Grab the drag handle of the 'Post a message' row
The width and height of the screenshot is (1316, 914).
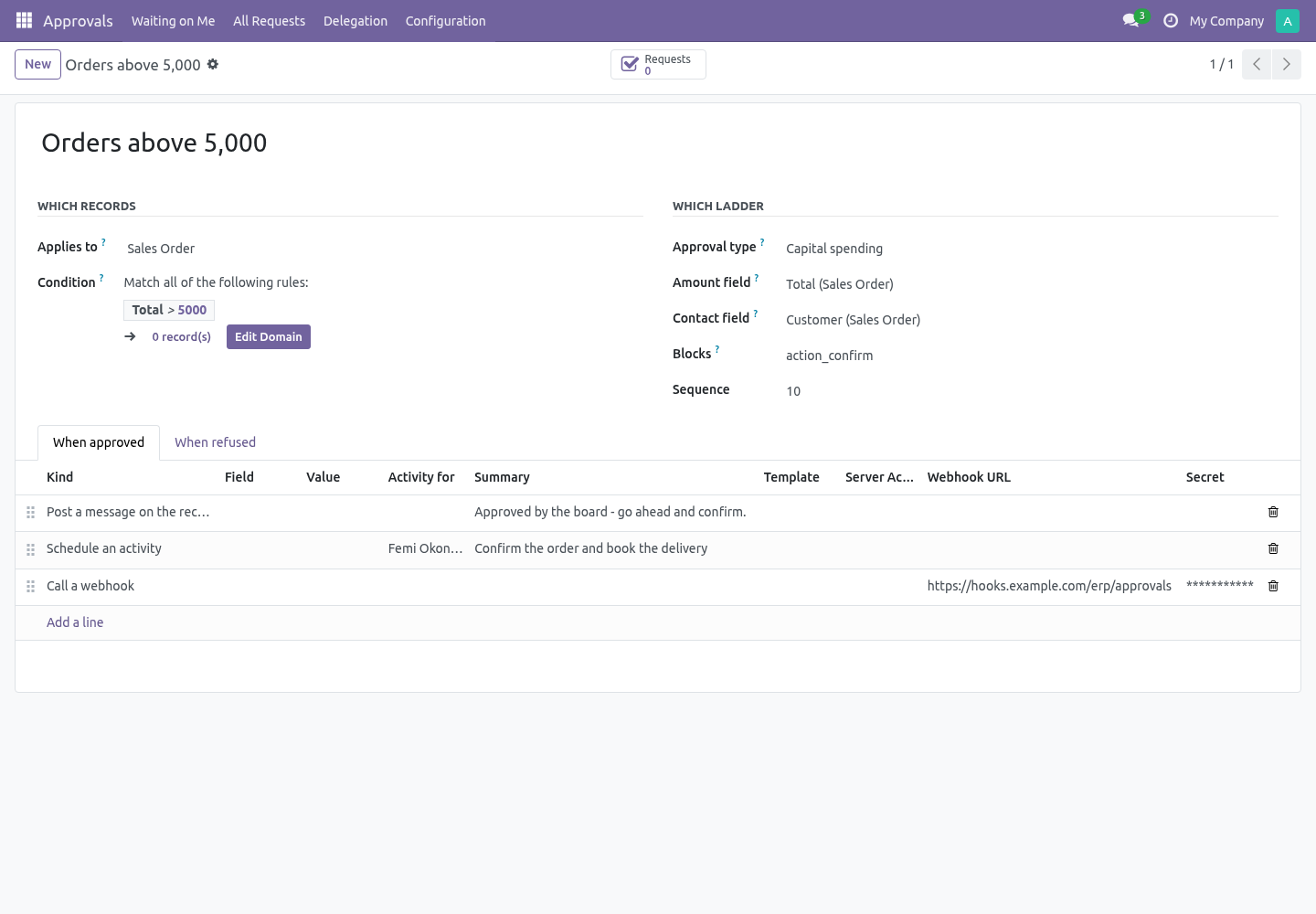pos(30,513)
